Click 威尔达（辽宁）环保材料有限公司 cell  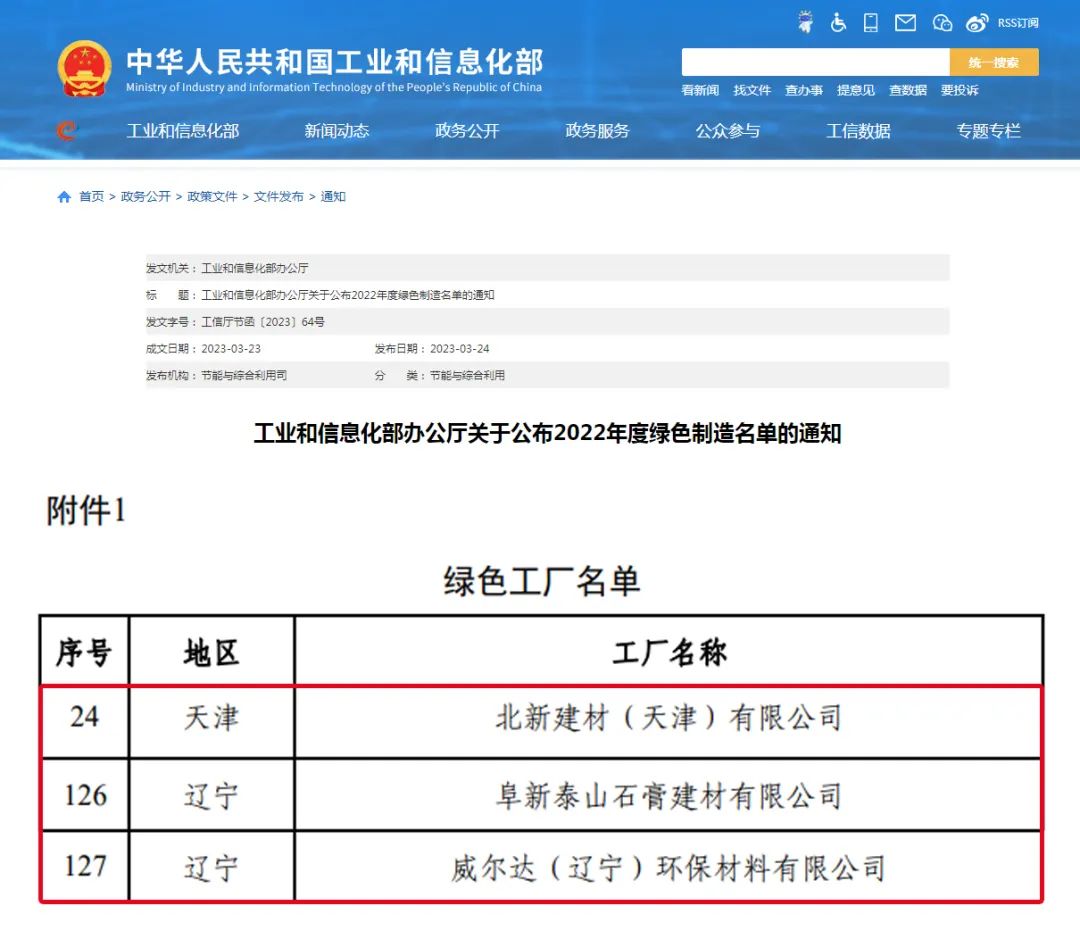coord(669,868)
